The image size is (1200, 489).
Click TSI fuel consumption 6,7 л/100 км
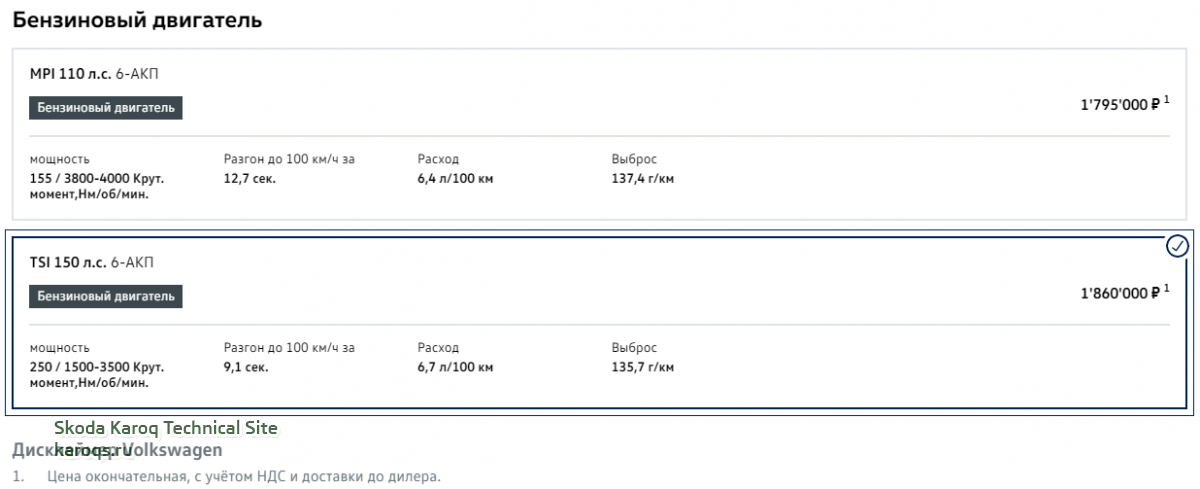tap(455, 367)
